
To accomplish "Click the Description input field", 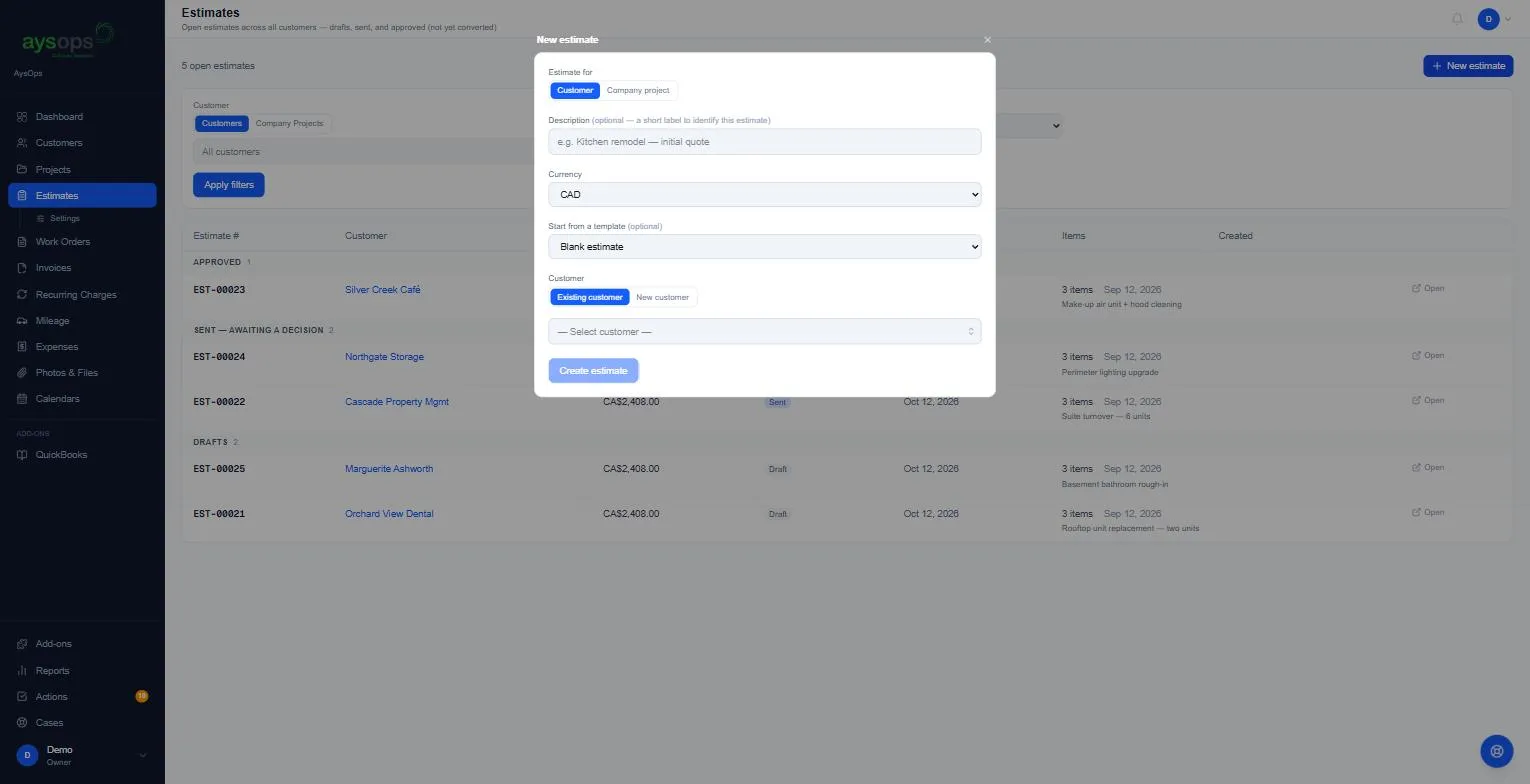I will pyautogui.click(x=765, y=142).
